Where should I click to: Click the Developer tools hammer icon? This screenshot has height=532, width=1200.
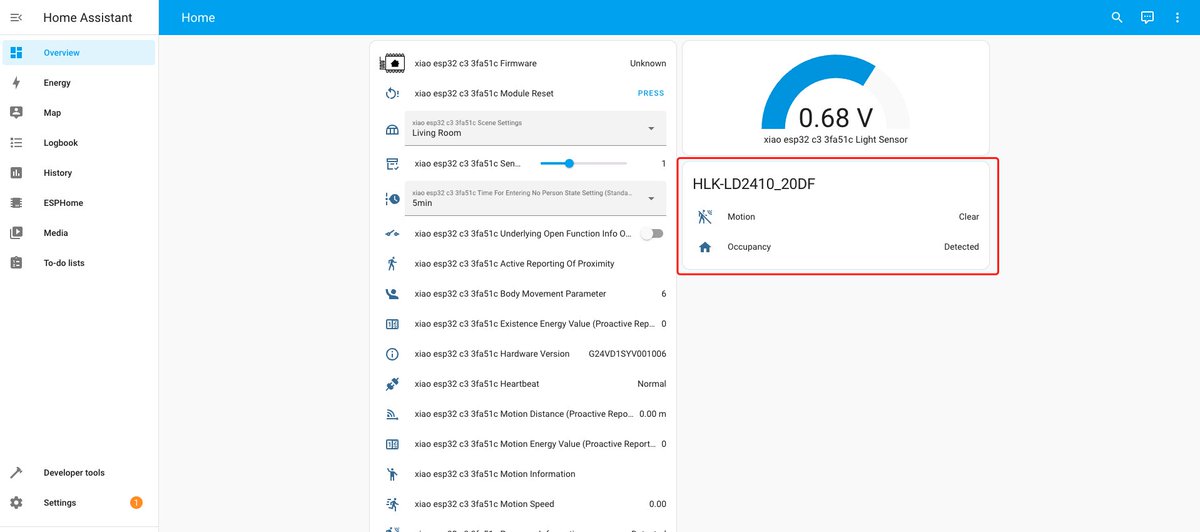pos(16,473)
